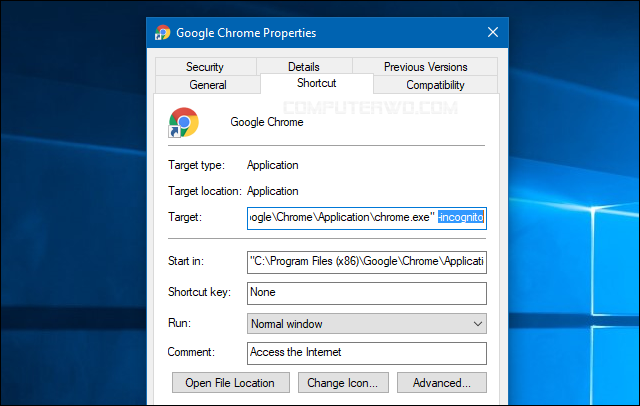Click the Open File Location button
Image resolution: width=640 pixels, height=406 pixels.
click(x=231, y=383)
